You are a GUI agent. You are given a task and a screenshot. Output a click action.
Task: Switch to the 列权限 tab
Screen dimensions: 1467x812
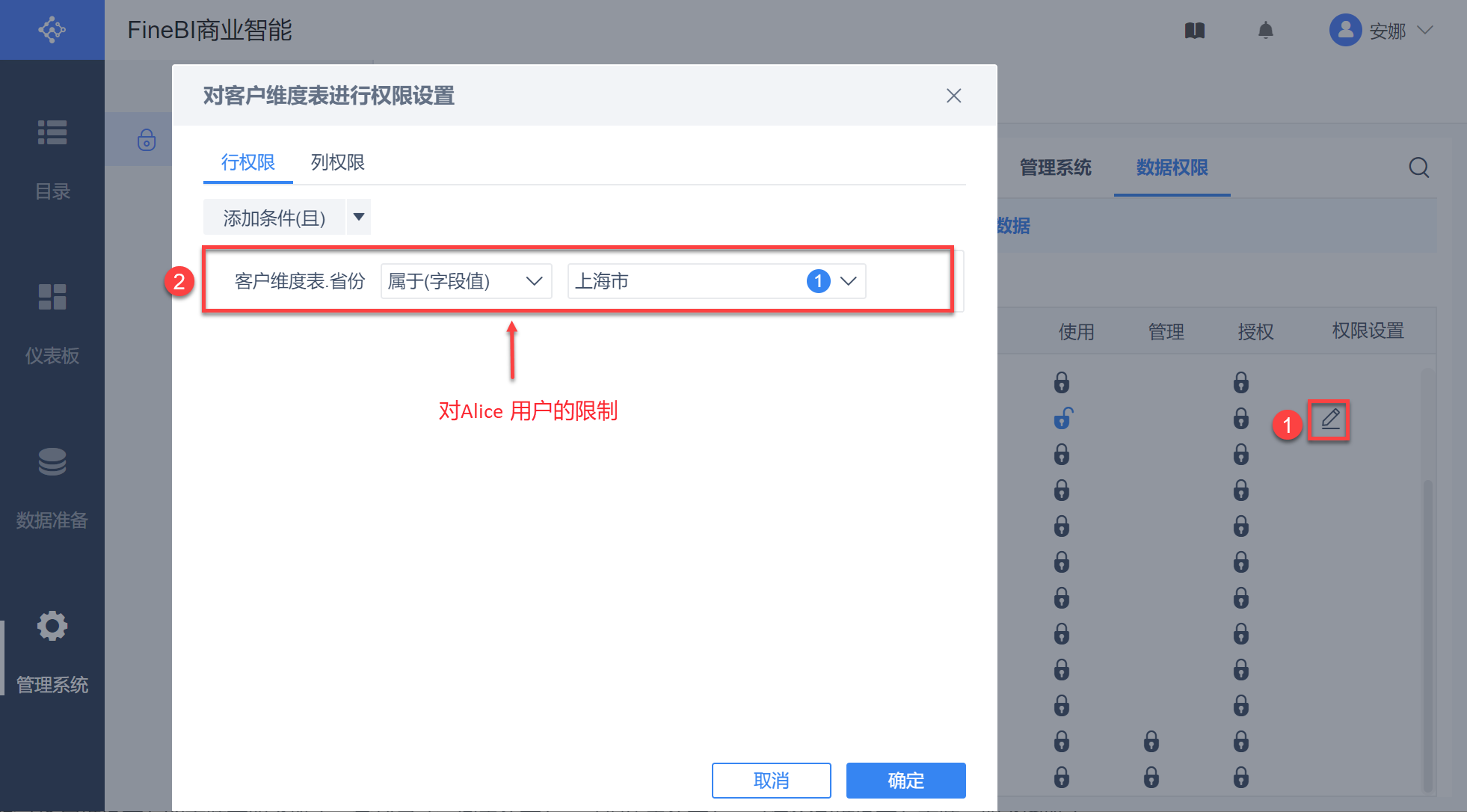337,162
